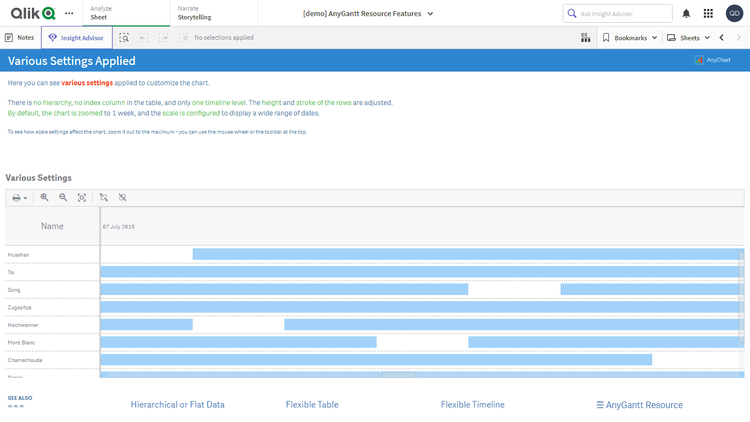Open the Notes panel
The image size is (750, 422).
pos(20,37)
